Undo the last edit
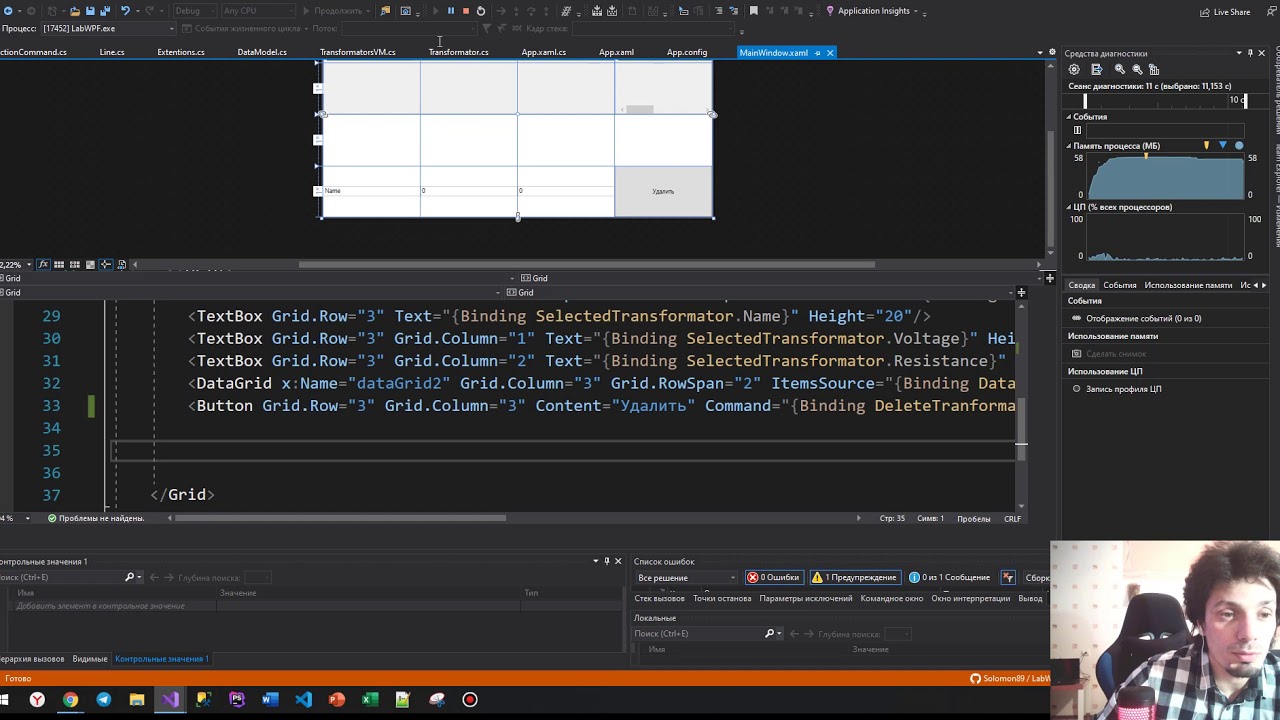1280x720 pixels. [x=125, y=11]
